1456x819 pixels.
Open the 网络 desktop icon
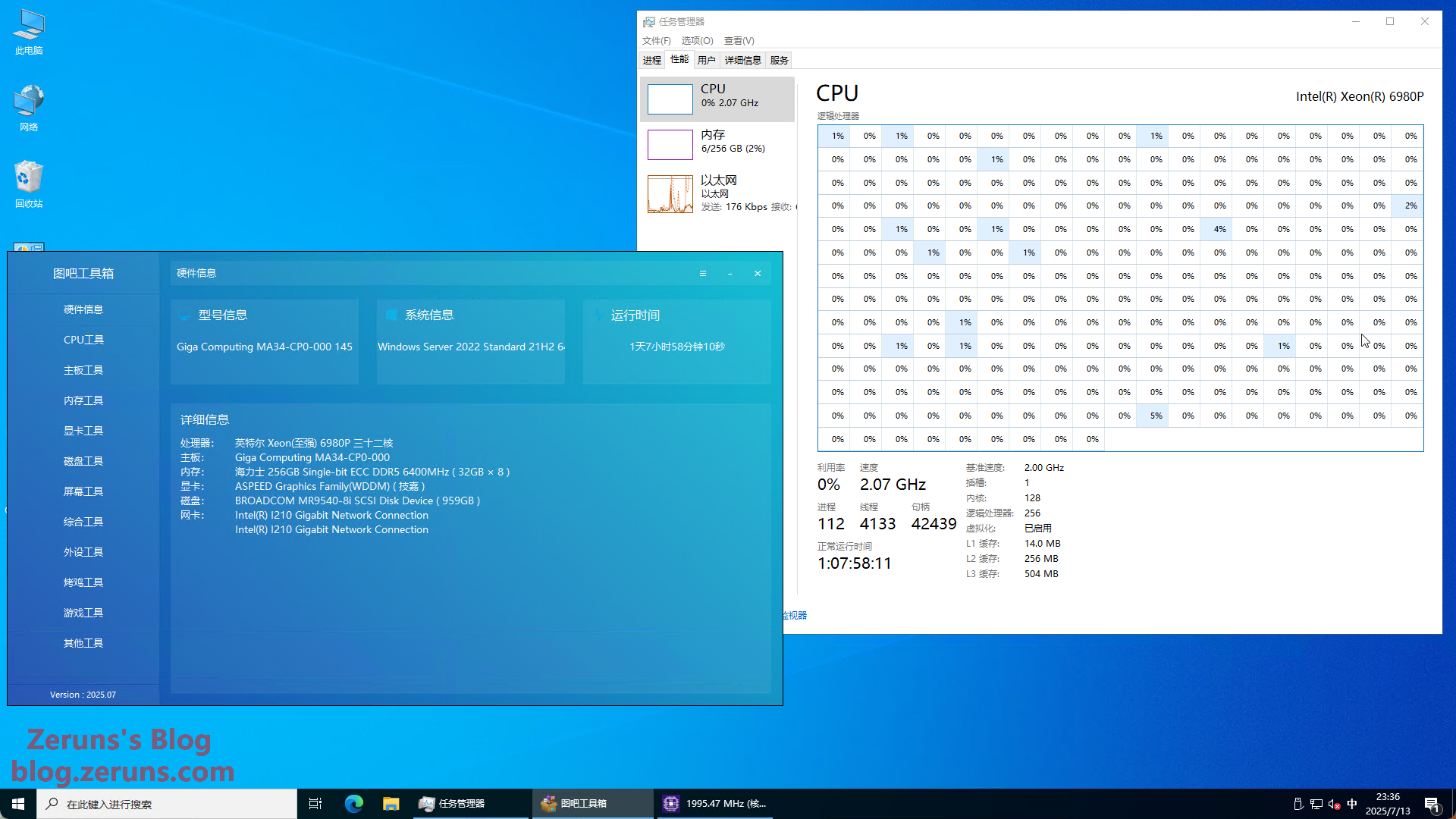[x=29, y=108]
